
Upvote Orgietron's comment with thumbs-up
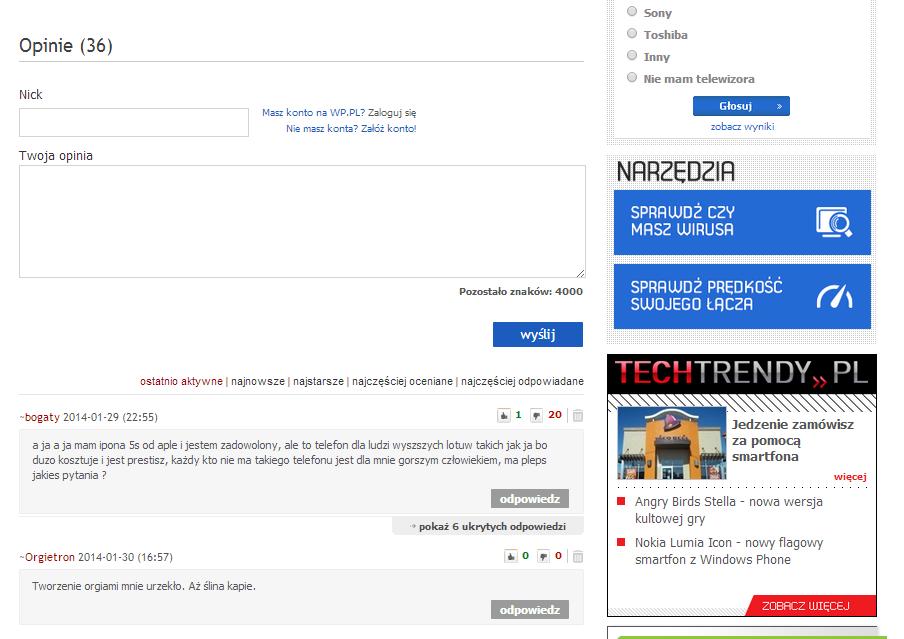point(510,557)
